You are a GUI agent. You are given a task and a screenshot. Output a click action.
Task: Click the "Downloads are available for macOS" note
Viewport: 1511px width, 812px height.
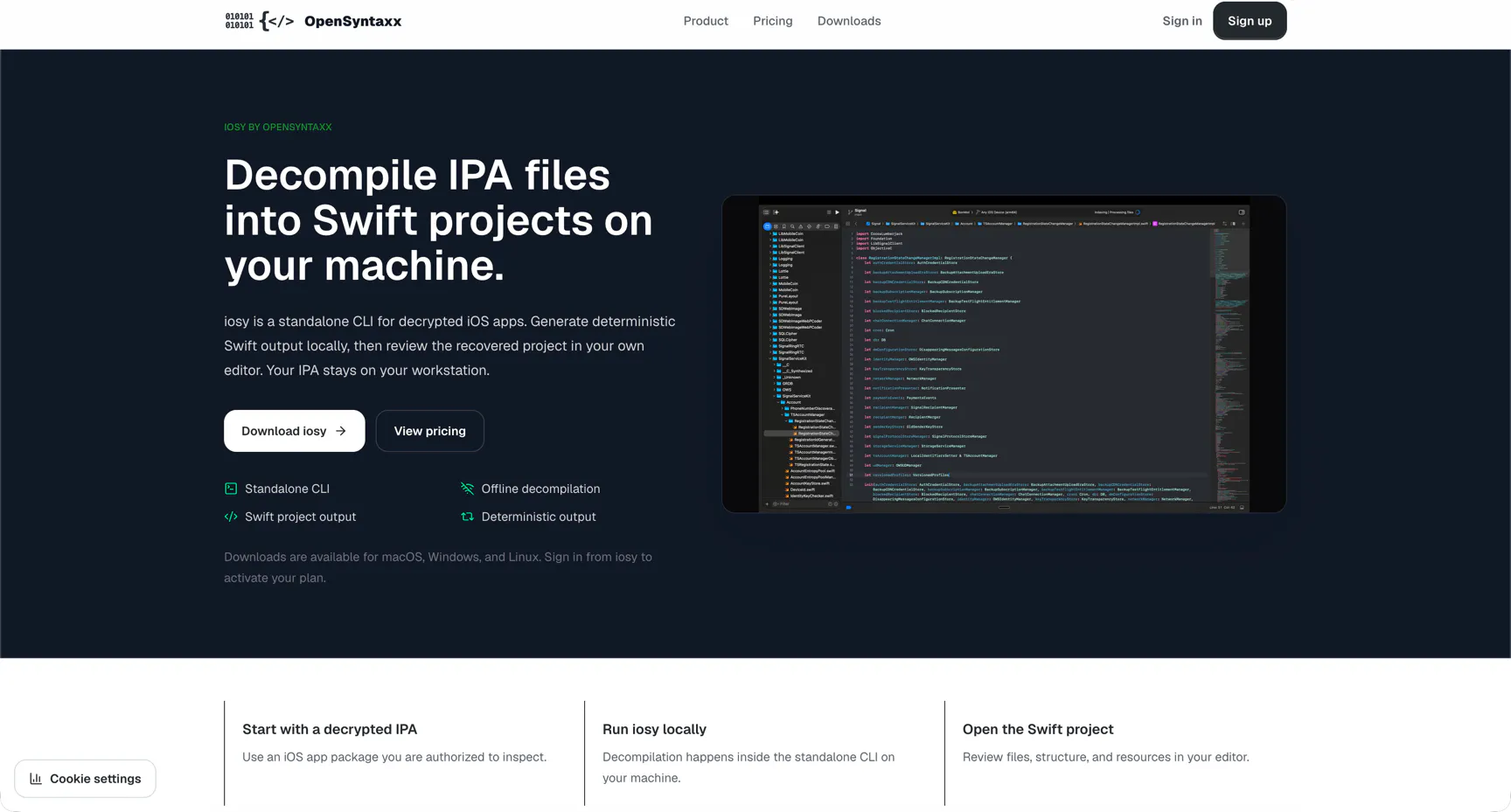click(438, 567)
